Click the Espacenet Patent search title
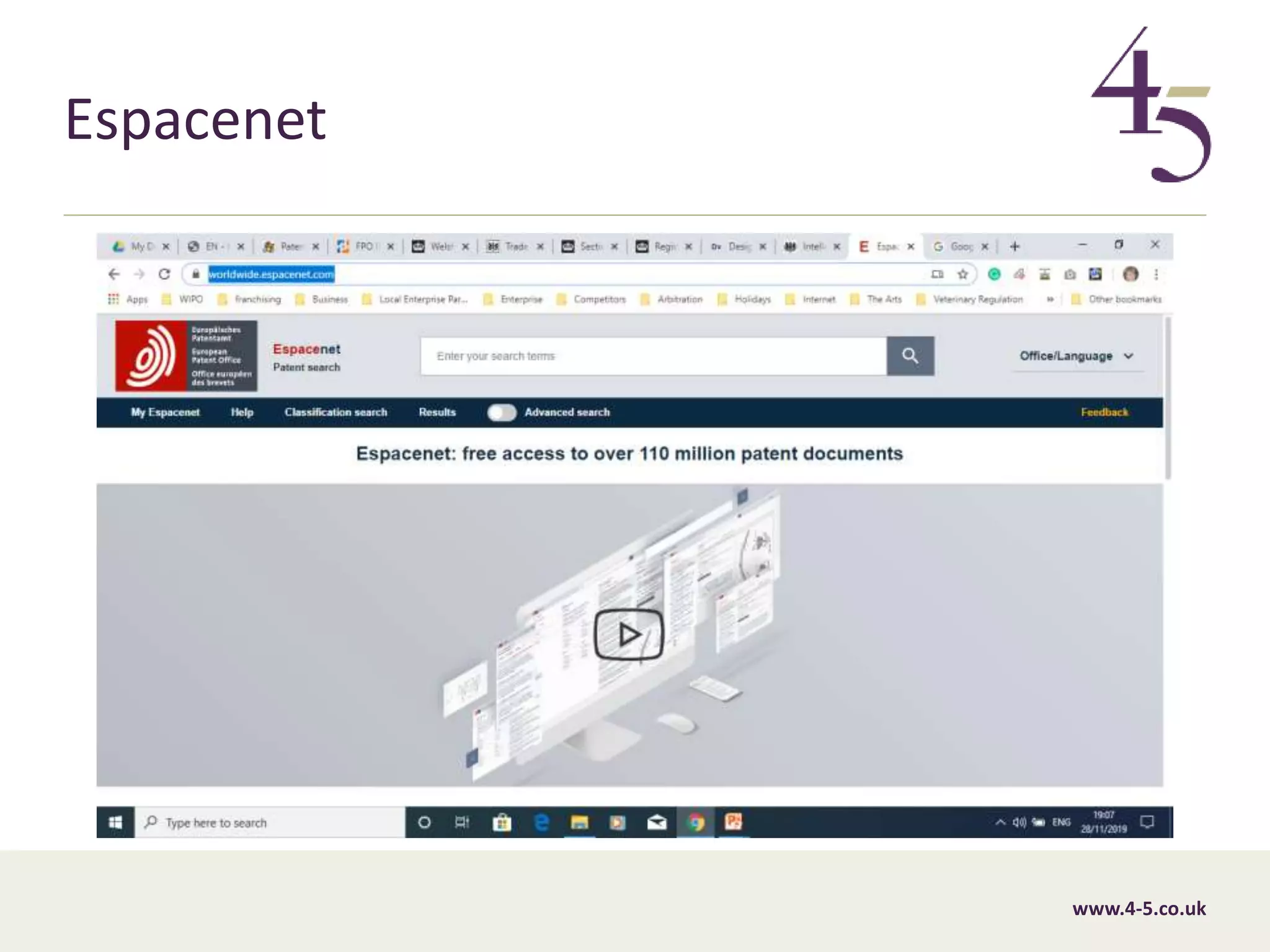 306,358
